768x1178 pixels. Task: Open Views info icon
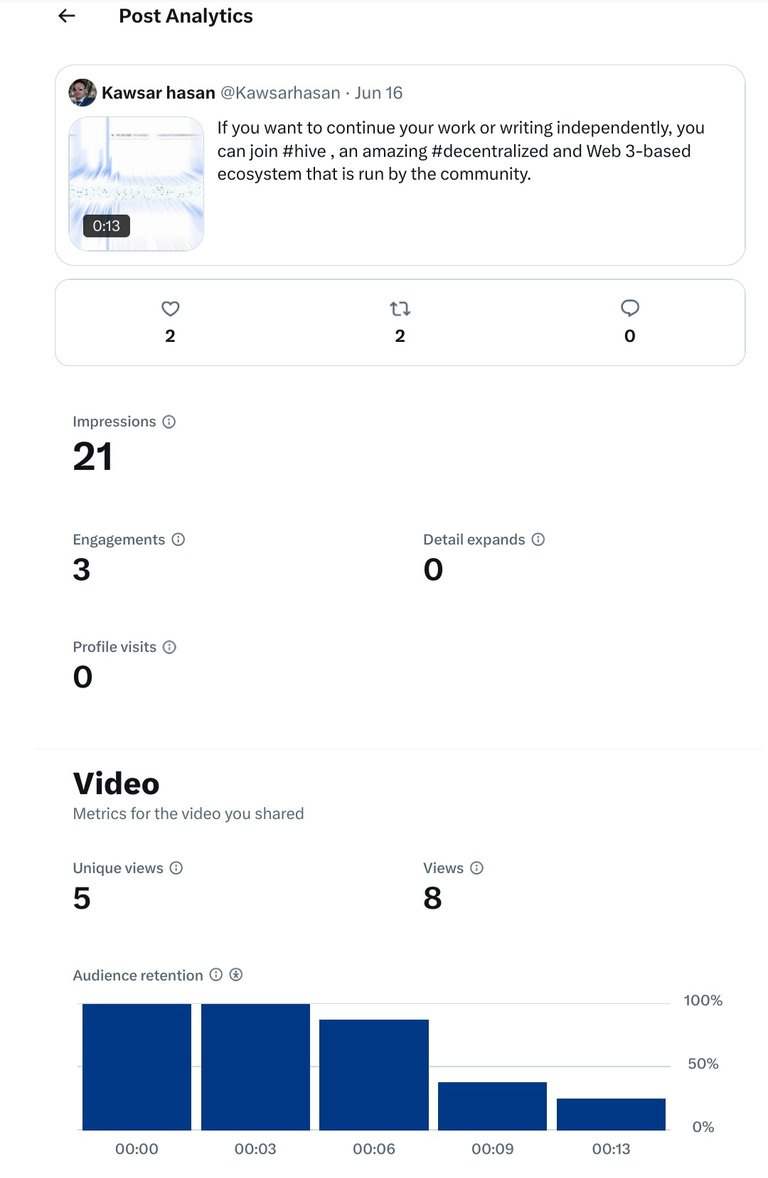[x=477, y=868]
